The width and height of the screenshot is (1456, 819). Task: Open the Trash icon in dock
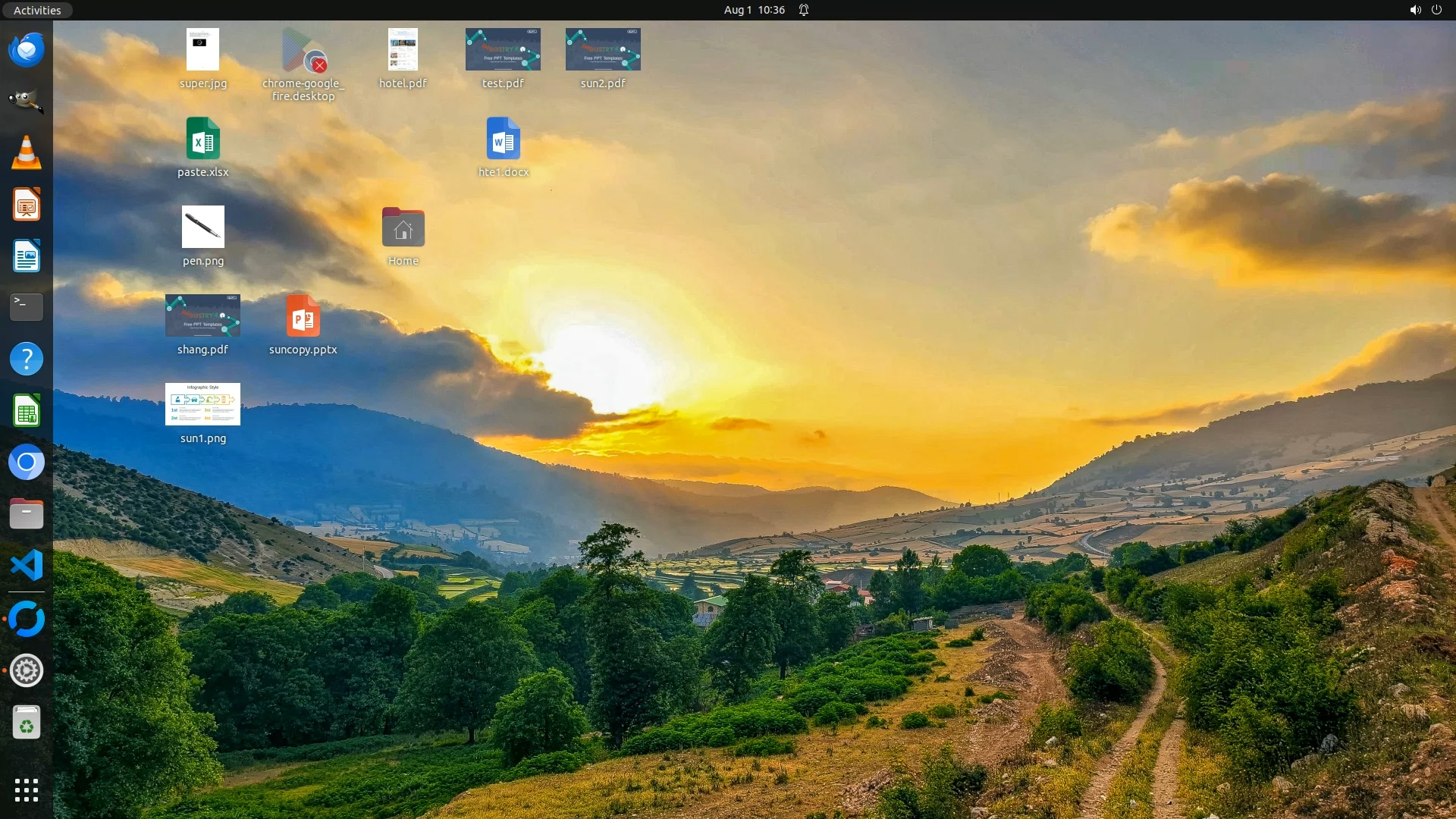pyautogui.click(x=27, y=723)
